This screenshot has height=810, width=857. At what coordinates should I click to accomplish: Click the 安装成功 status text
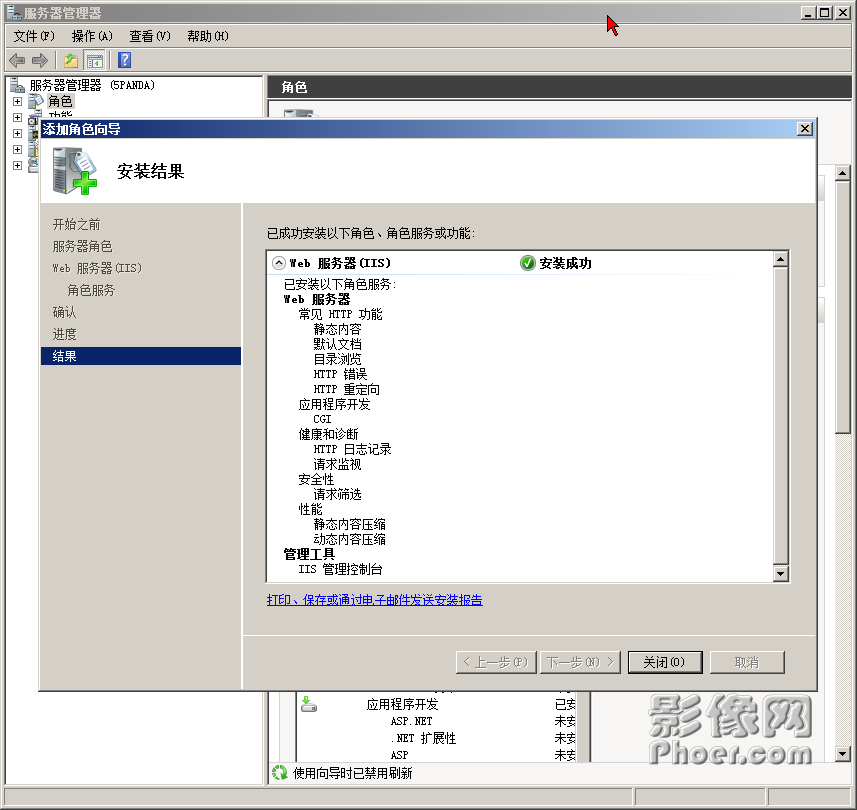click(565, 263)
